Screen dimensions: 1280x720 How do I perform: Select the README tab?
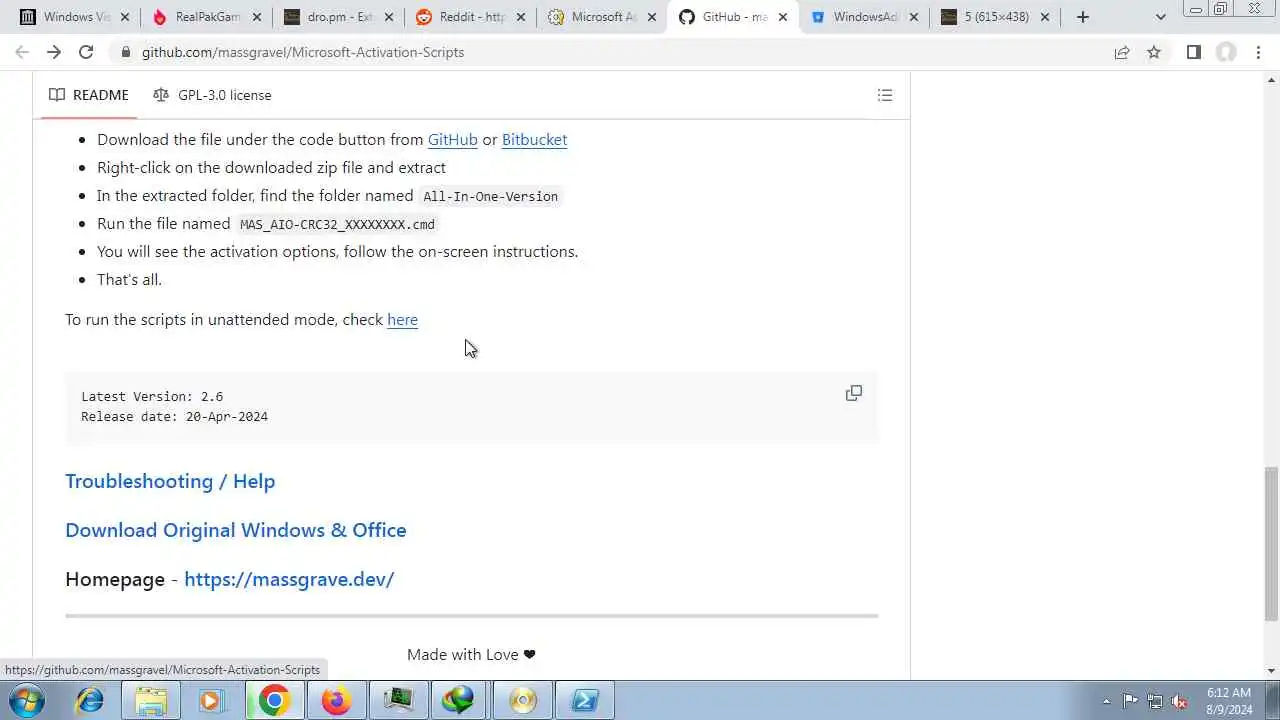[89, 95]
